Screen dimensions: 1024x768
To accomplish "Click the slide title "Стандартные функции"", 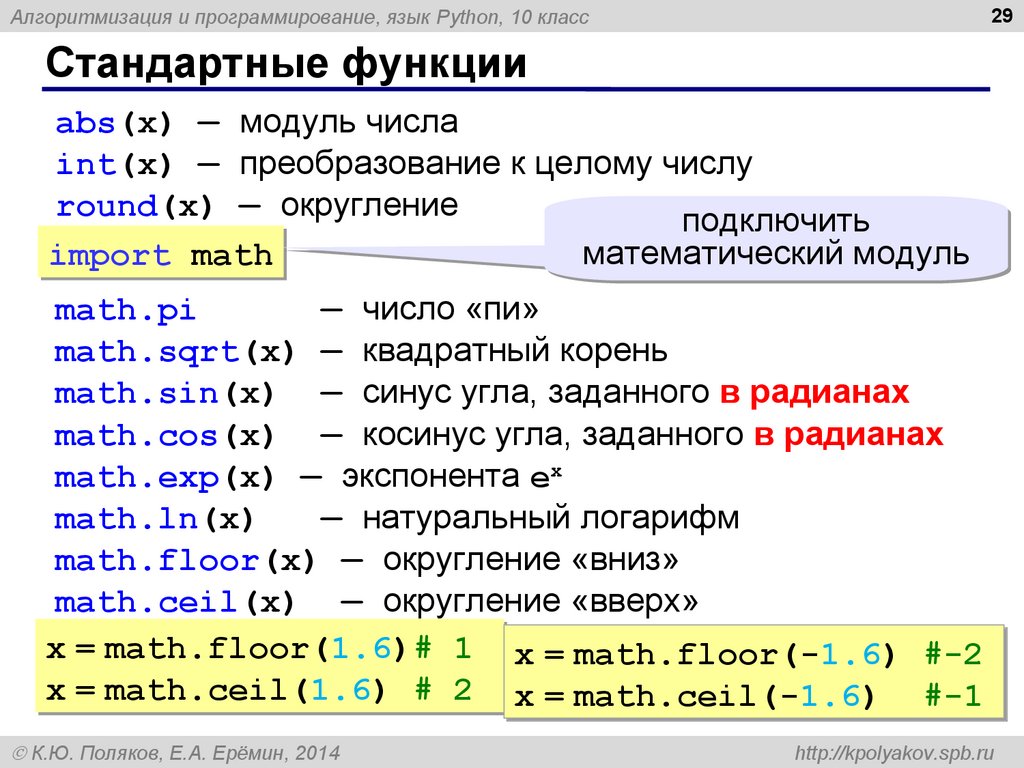I will (286, 63).
